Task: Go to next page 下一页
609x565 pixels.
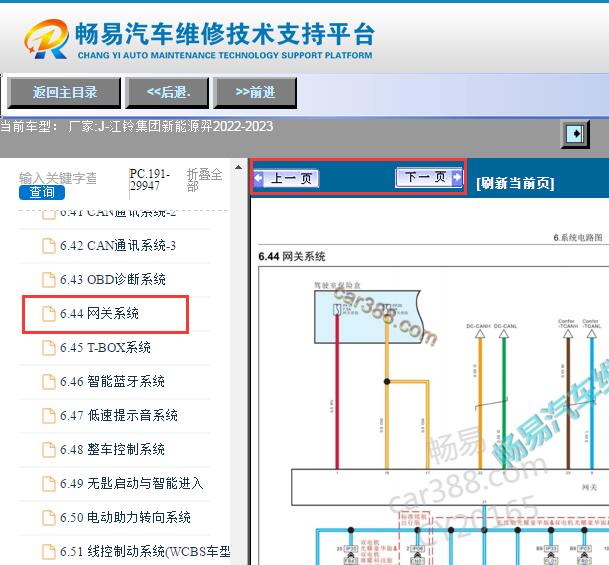Action: click(429, 177)
